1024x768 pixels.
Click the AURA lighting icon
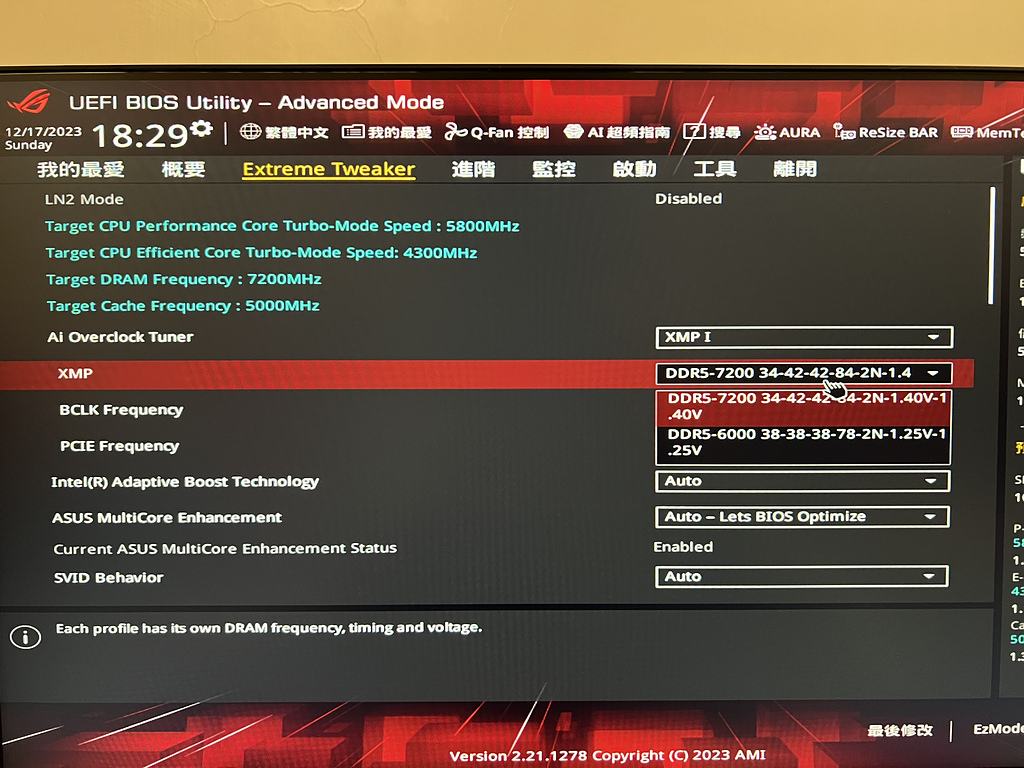764,132
